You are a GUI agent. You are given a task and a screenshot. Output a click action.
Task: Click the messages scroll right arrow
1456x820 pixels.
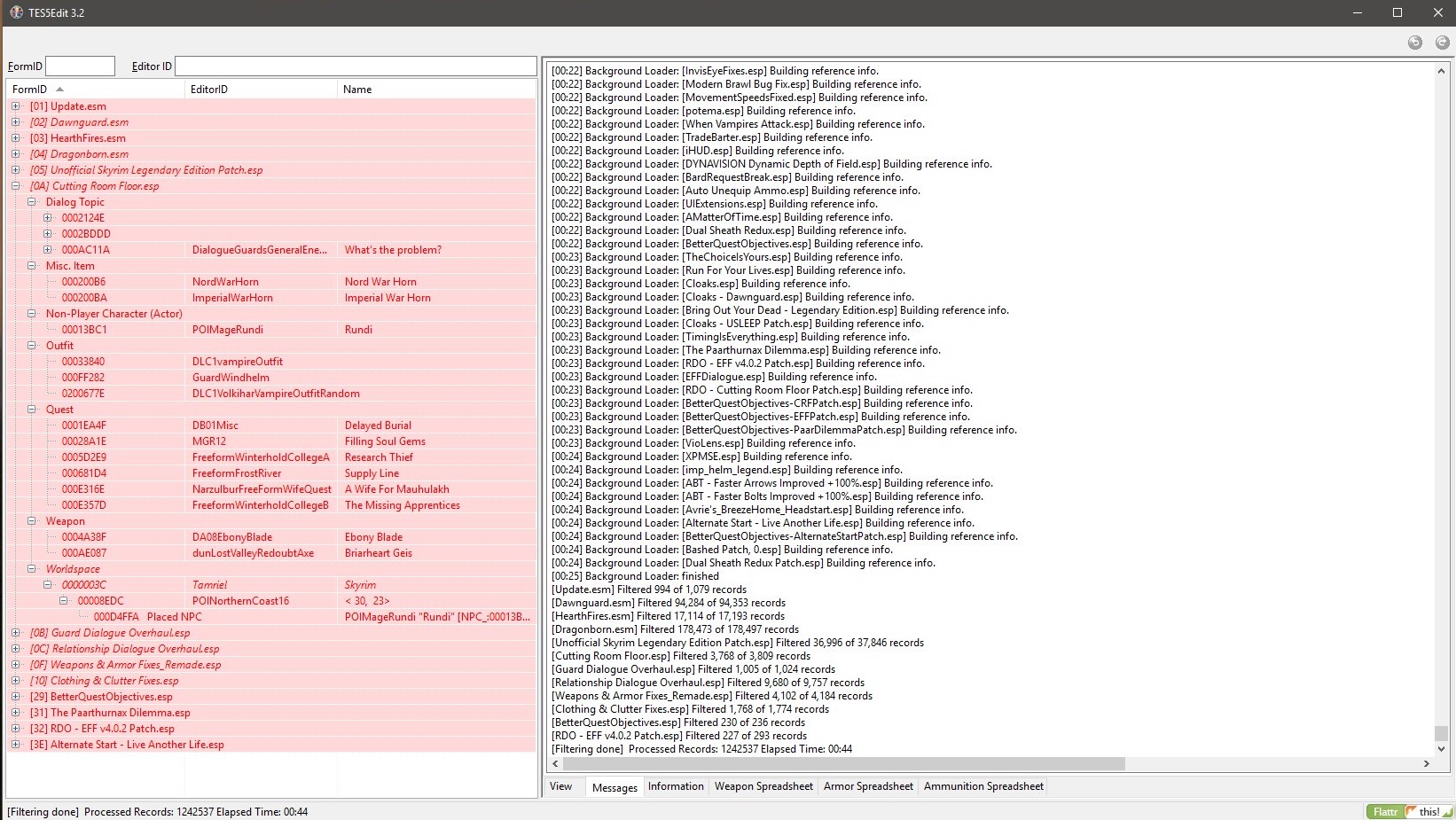pyautogui.click(x=1427, y=763)
